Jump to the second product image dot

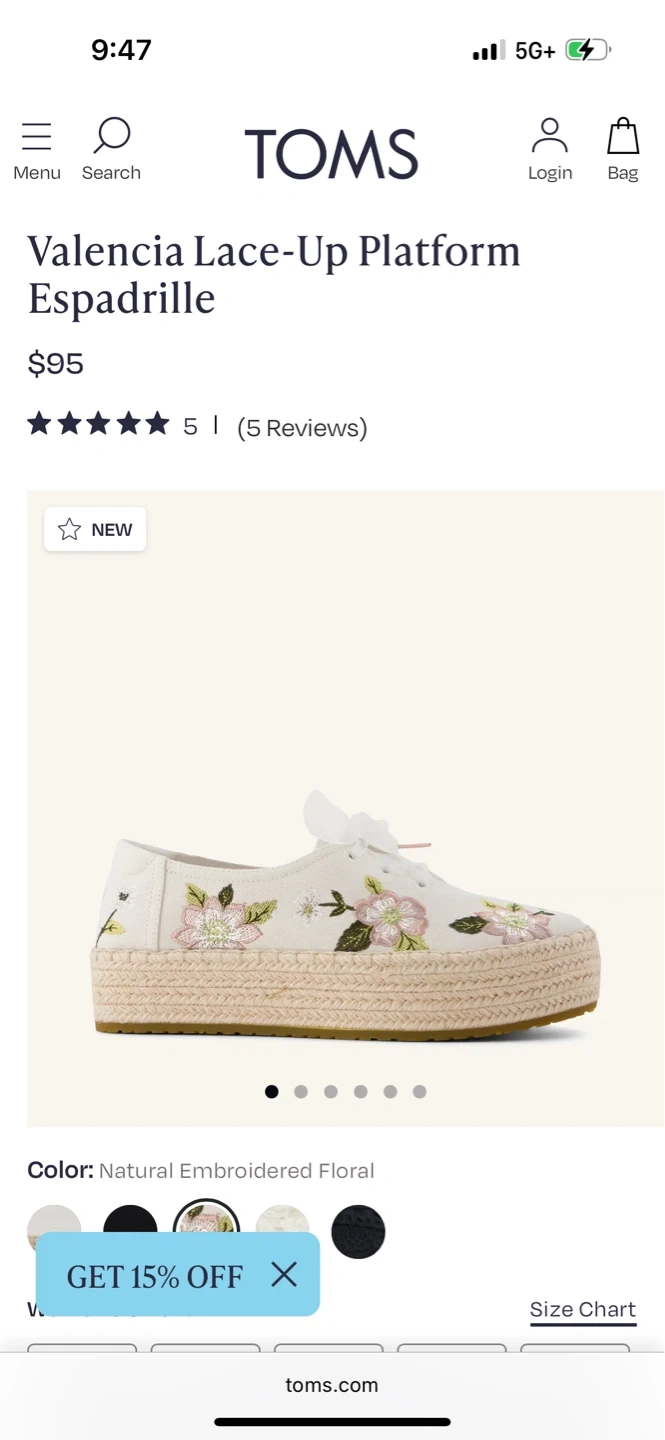[x=301, y=1092]
